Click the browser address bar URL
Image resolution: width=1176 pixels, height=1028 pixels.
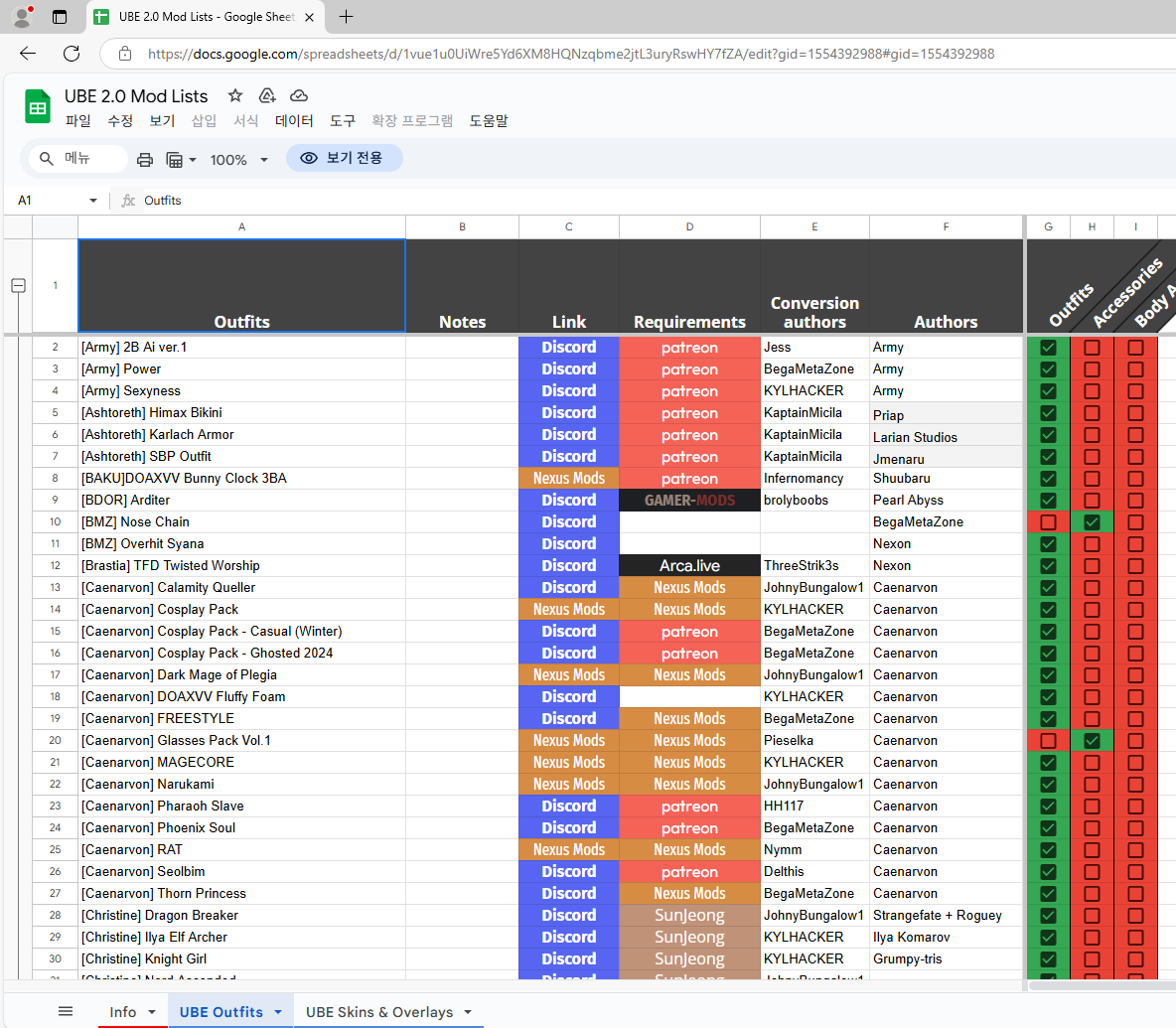571,54
